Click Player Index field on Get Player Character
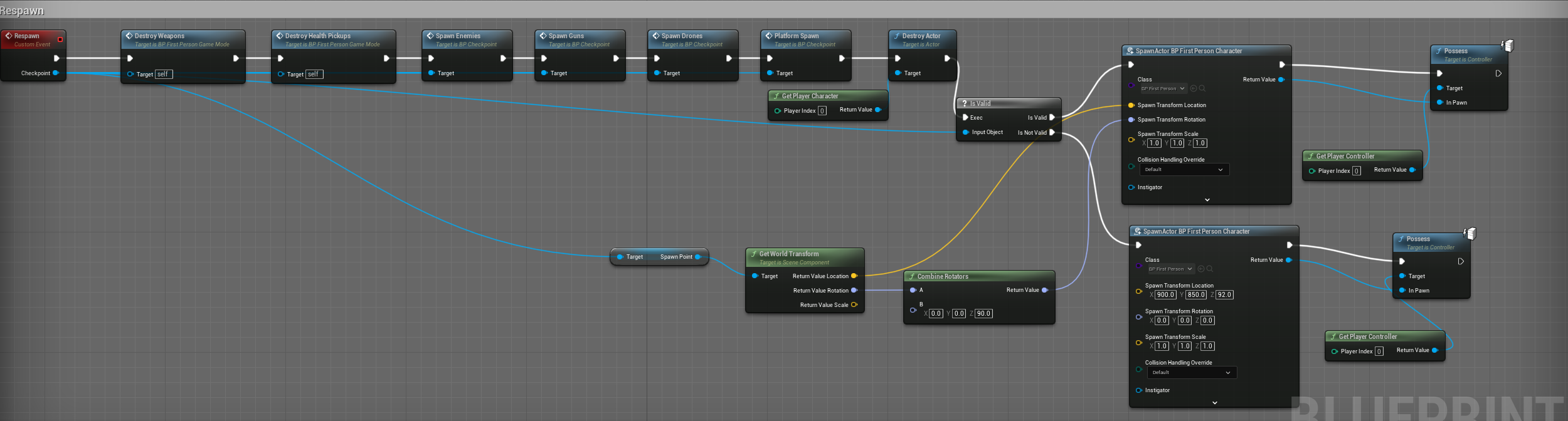1568x421 pixels. click(x=822, y=111)
